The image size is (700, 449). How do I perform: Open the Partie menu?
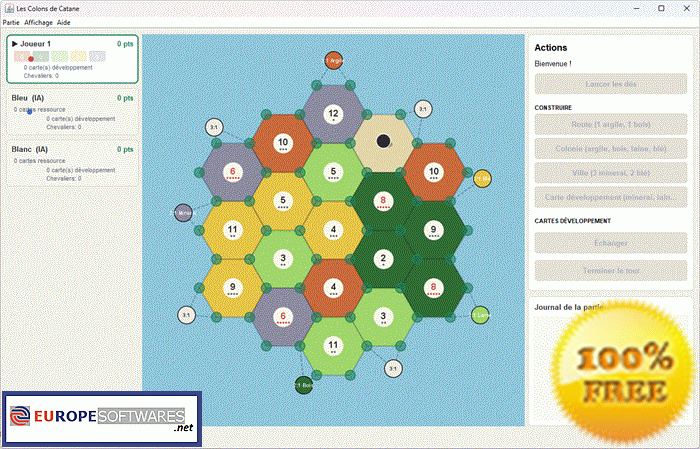click(11, 22)
